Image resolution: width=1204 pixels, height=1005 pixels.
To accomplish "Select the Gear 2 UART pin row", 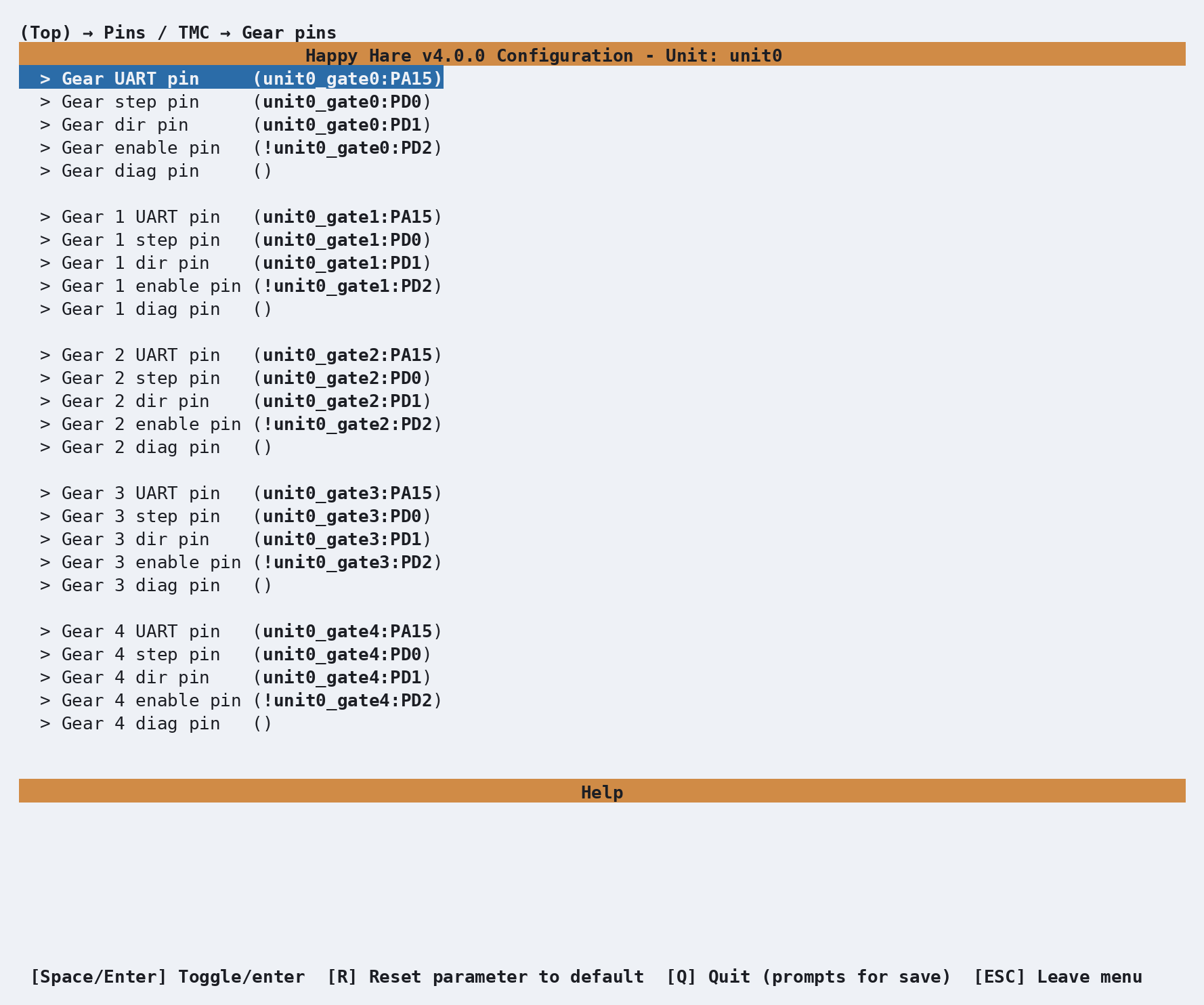I will [x=240, y=355].
